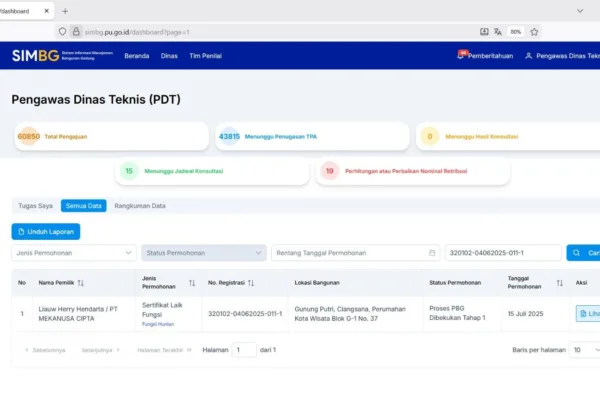Viewport: 600px width, 400px height.
Task: Open Tim Penilai menu item
Action: (204, 56)
